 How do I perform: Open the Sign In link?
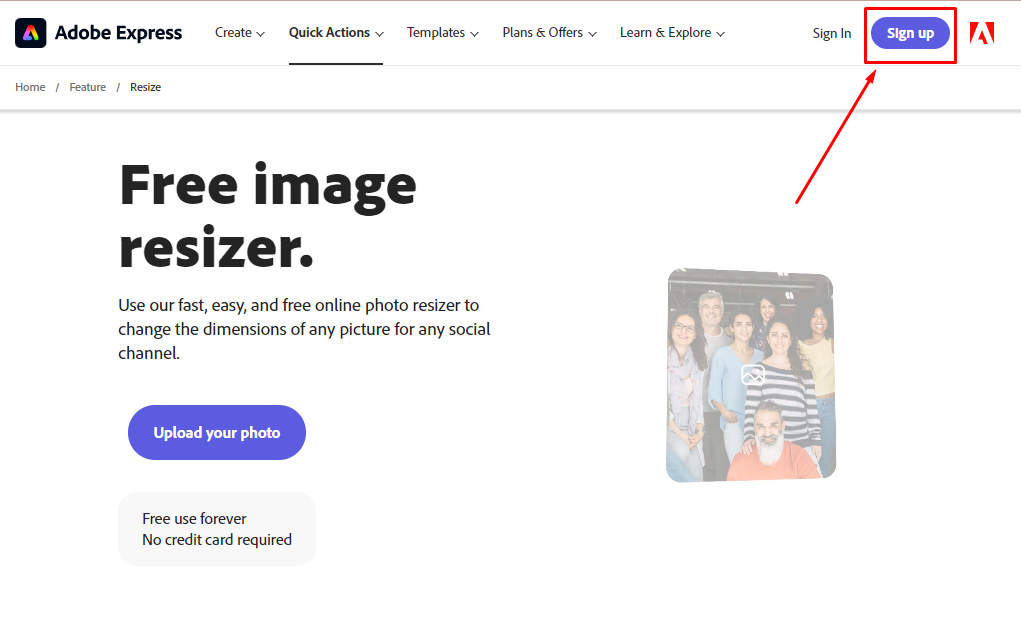click(831, 33)
